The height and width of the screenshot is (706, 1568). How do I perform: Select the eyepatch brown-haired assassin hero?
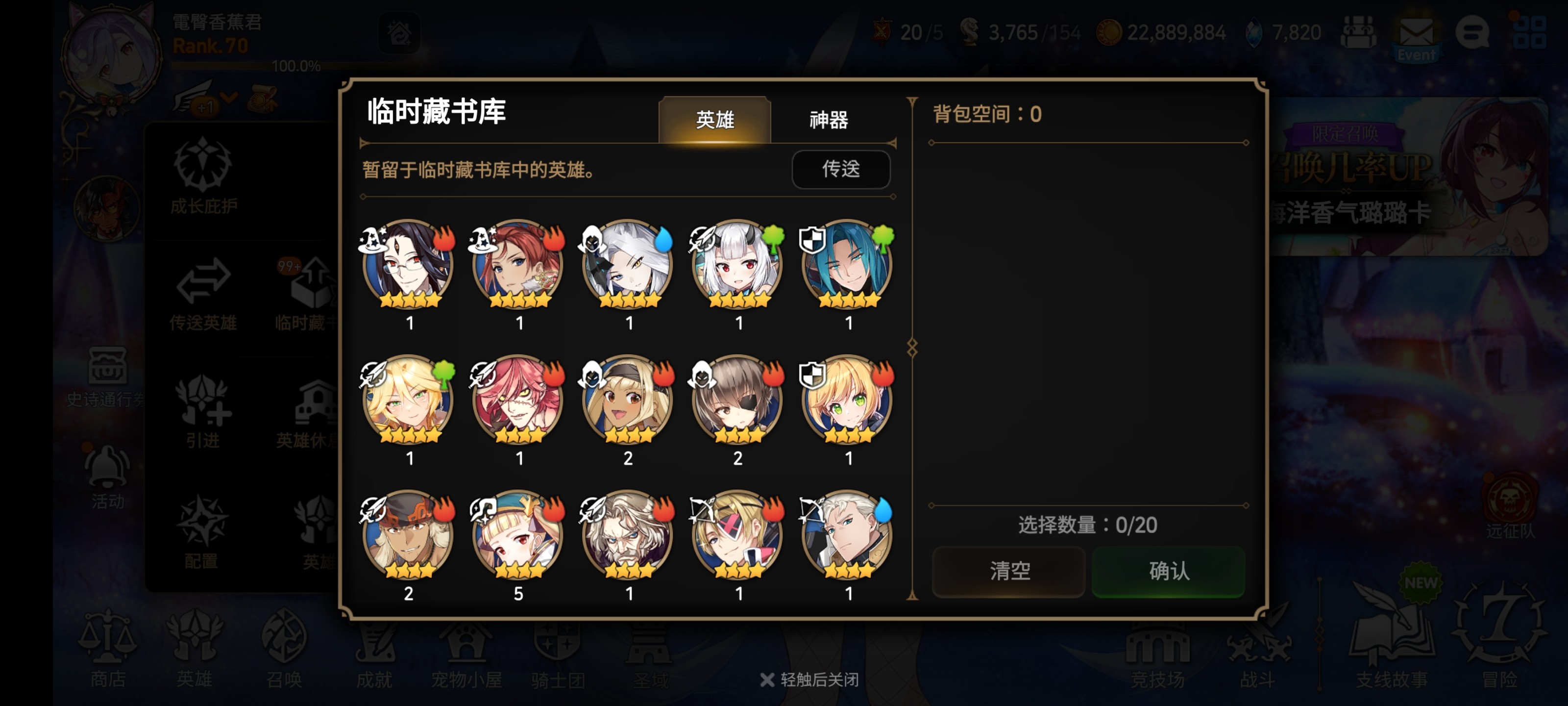coord(737,401)
